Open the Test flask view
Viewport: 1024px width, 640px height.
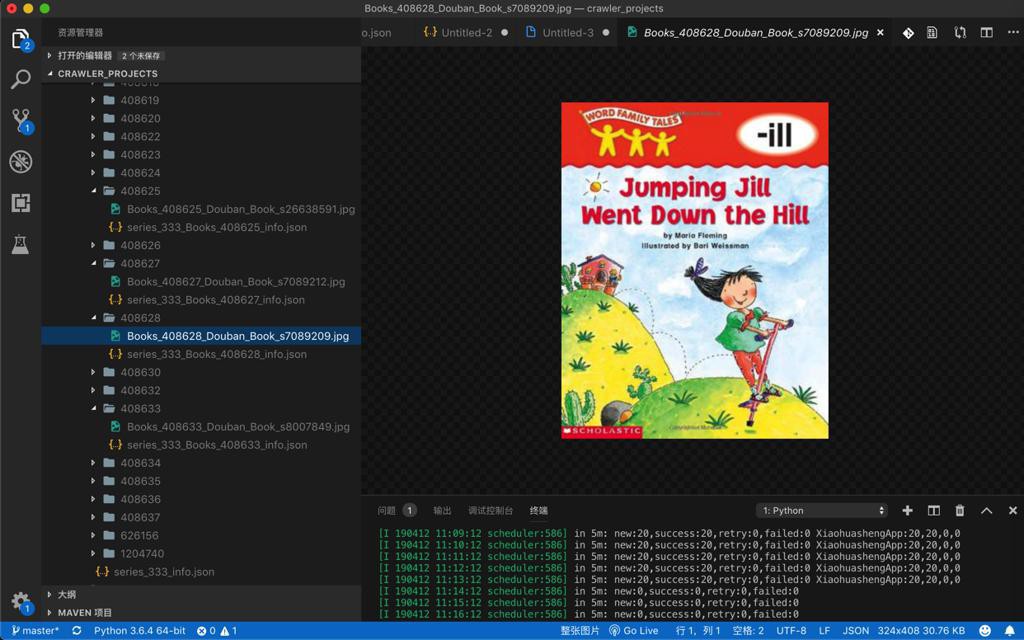pyautogui.click(x=21, y=244)
